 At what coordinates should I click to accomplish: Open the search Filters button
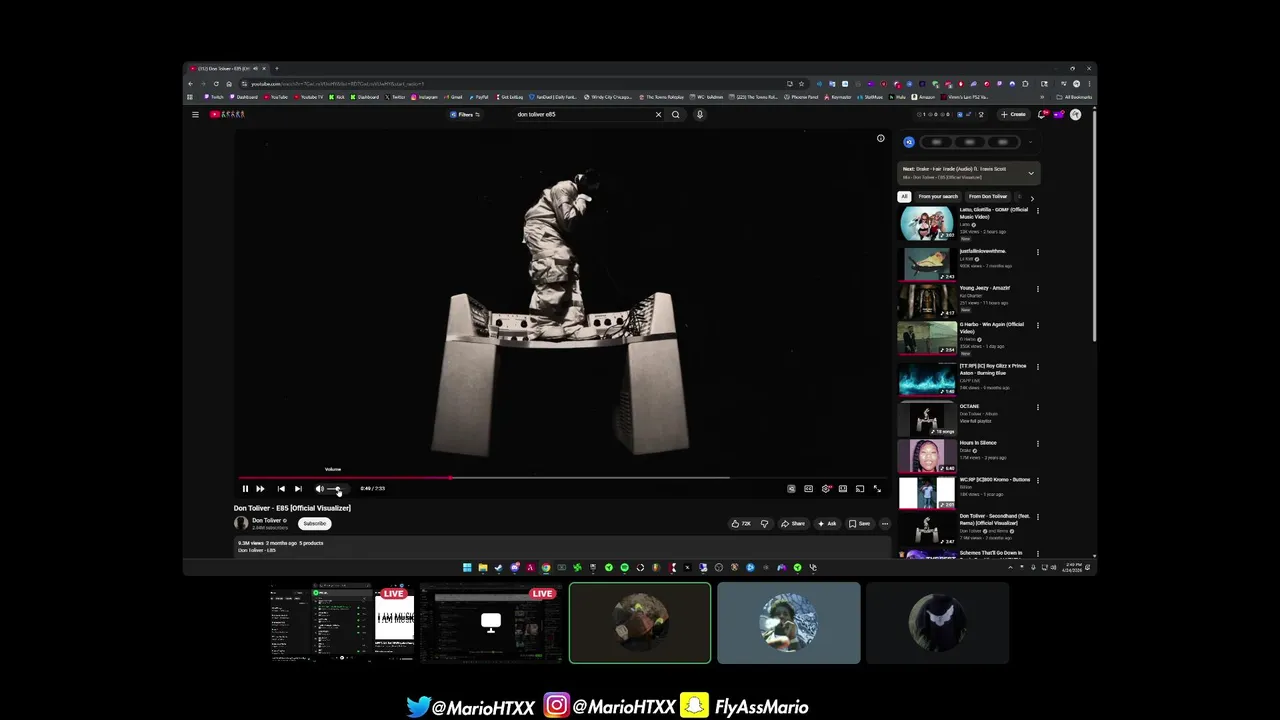pos(465,115)
